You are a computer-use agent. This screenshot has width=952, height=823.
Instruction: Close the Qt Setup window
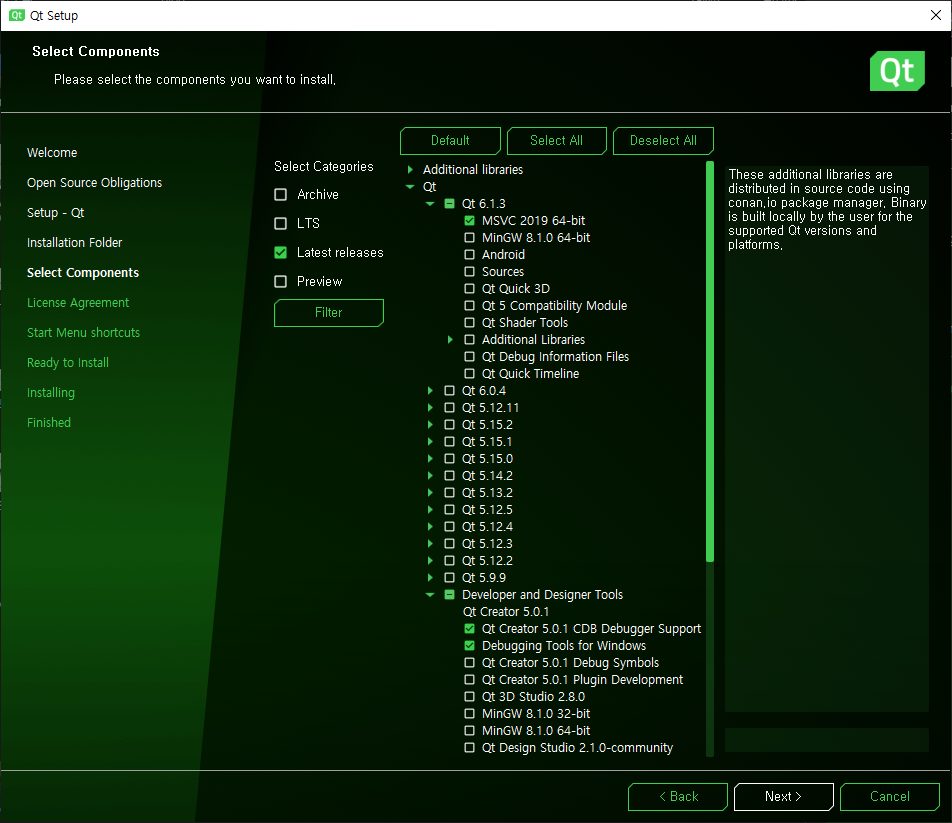(936, 15)
